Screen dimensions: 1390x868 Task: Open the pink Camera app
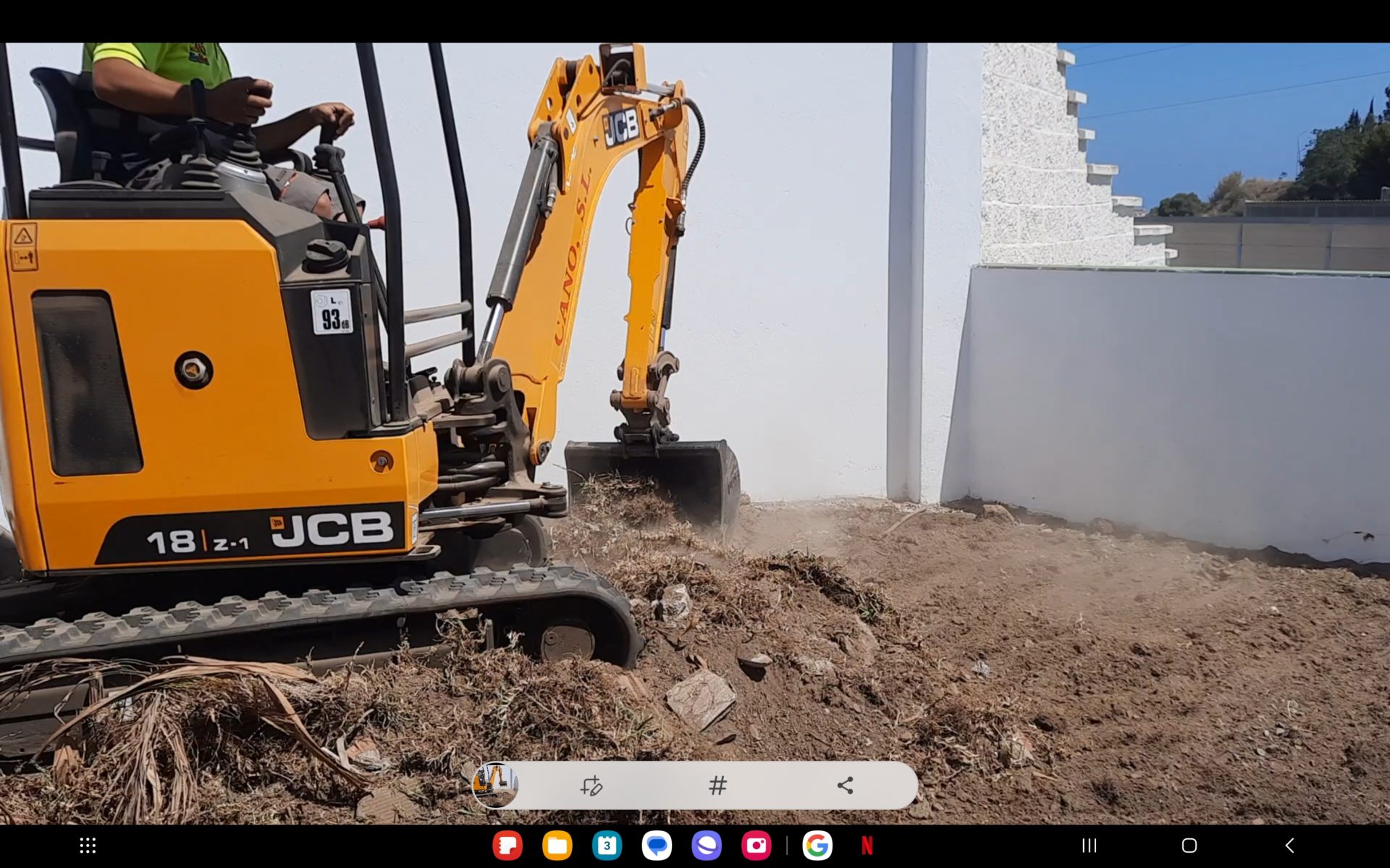pos(757,846)
